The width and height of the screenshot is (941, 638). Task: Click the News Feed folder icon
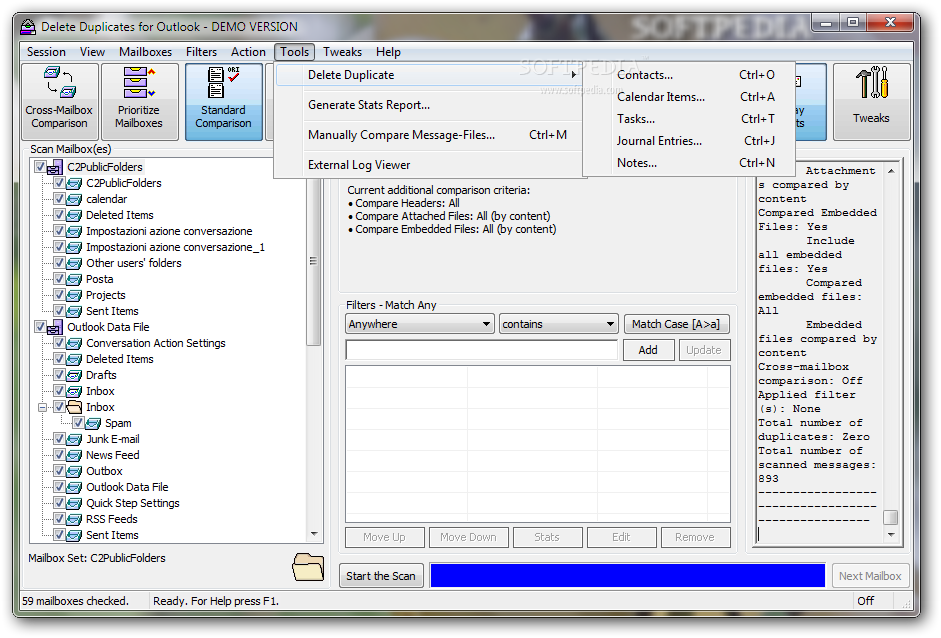pyautogui.click(x=74, y=456)
